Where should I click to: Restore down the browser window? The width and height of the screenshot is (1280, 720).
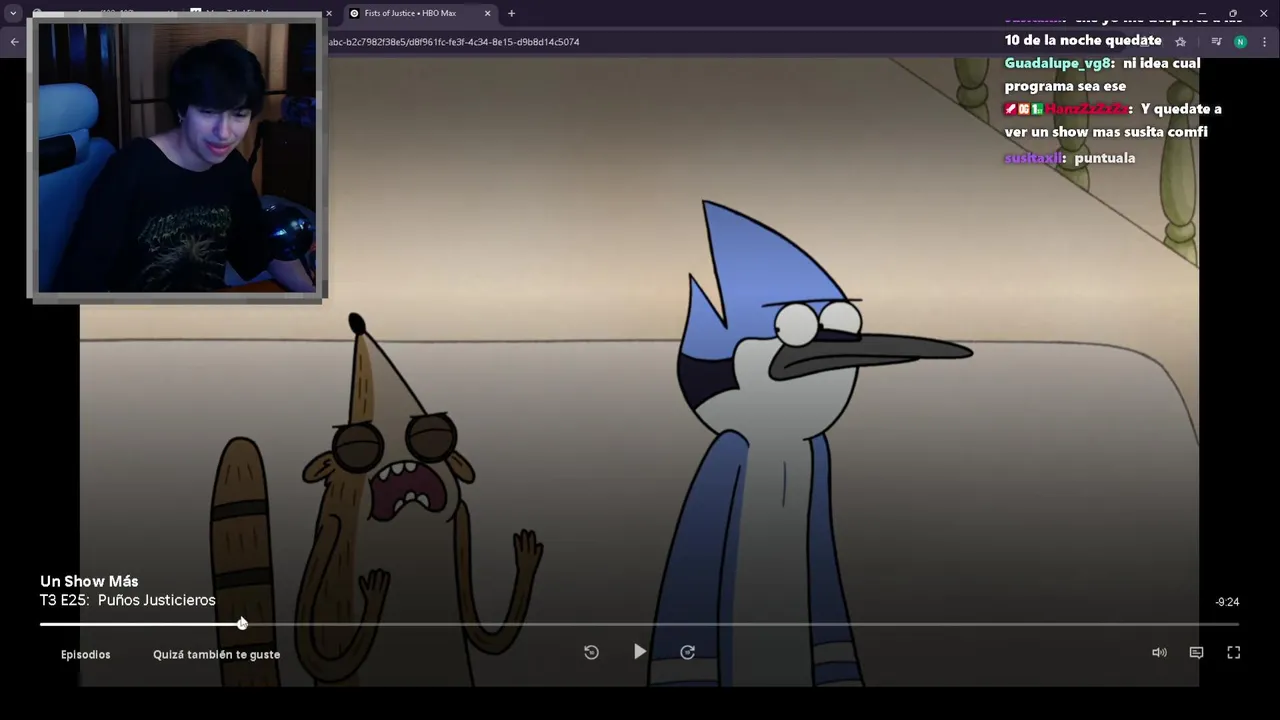pyautogui.click(x=1233, y=13)
